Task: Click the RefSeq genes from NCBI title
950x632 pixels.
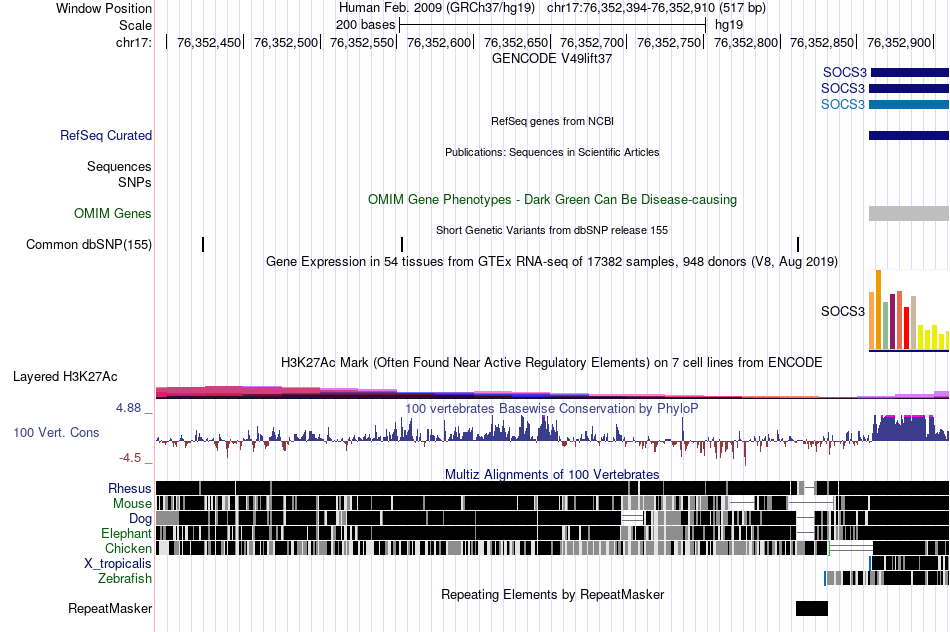Action: tap(553, 121)
